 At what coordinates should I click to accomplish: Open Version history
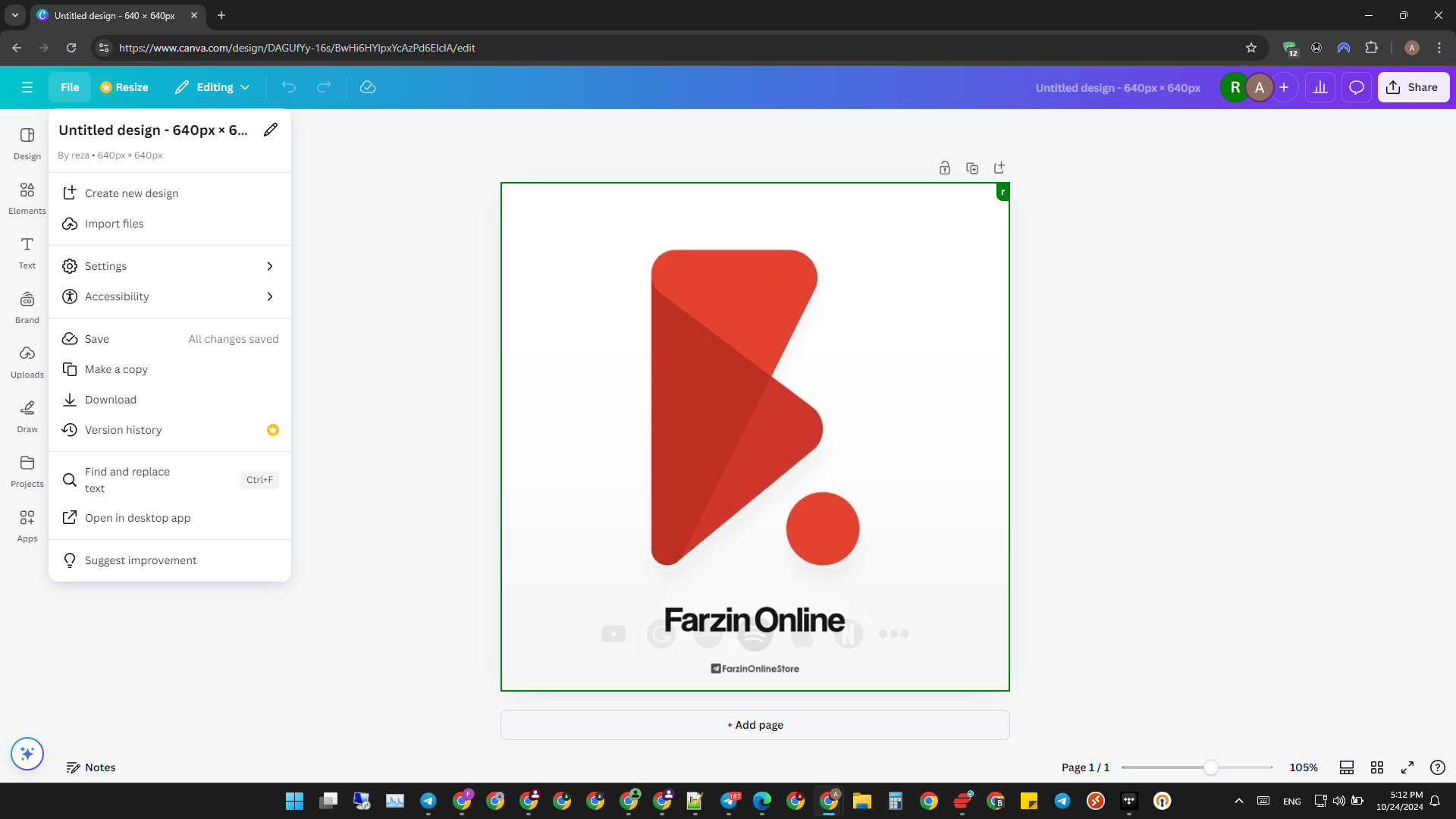point(170,430)
